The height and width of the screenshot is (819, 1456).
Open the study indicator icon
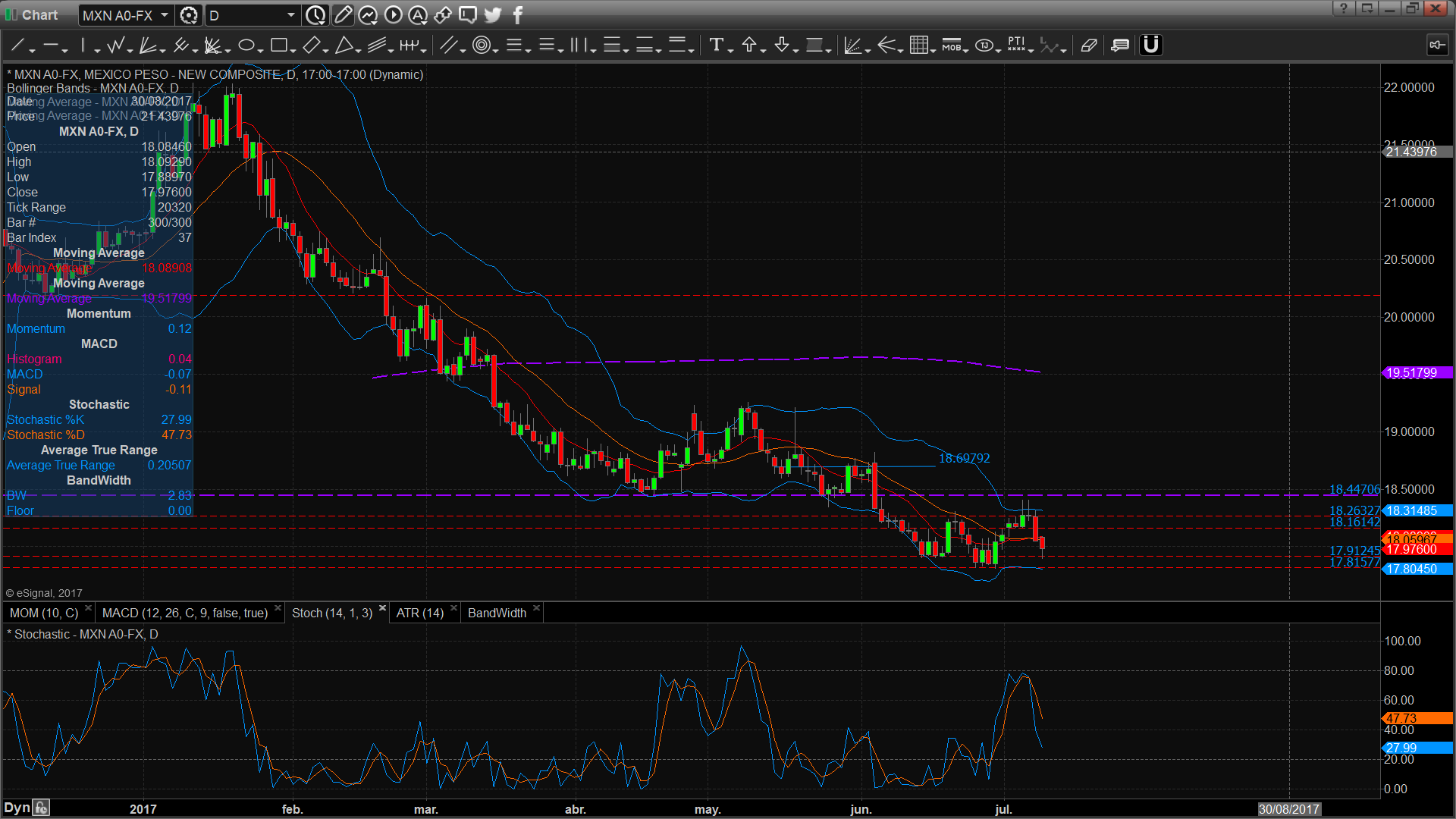pos(368,14)
